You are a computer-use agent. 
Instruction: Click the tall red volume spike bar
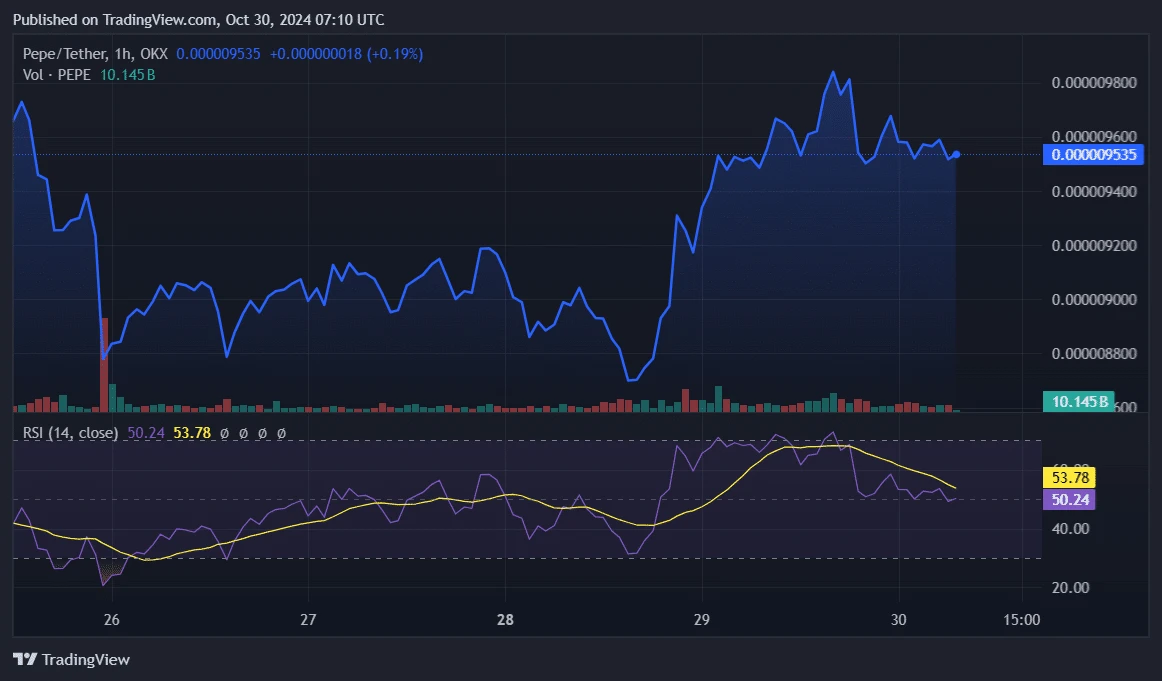tap(104, 364)
